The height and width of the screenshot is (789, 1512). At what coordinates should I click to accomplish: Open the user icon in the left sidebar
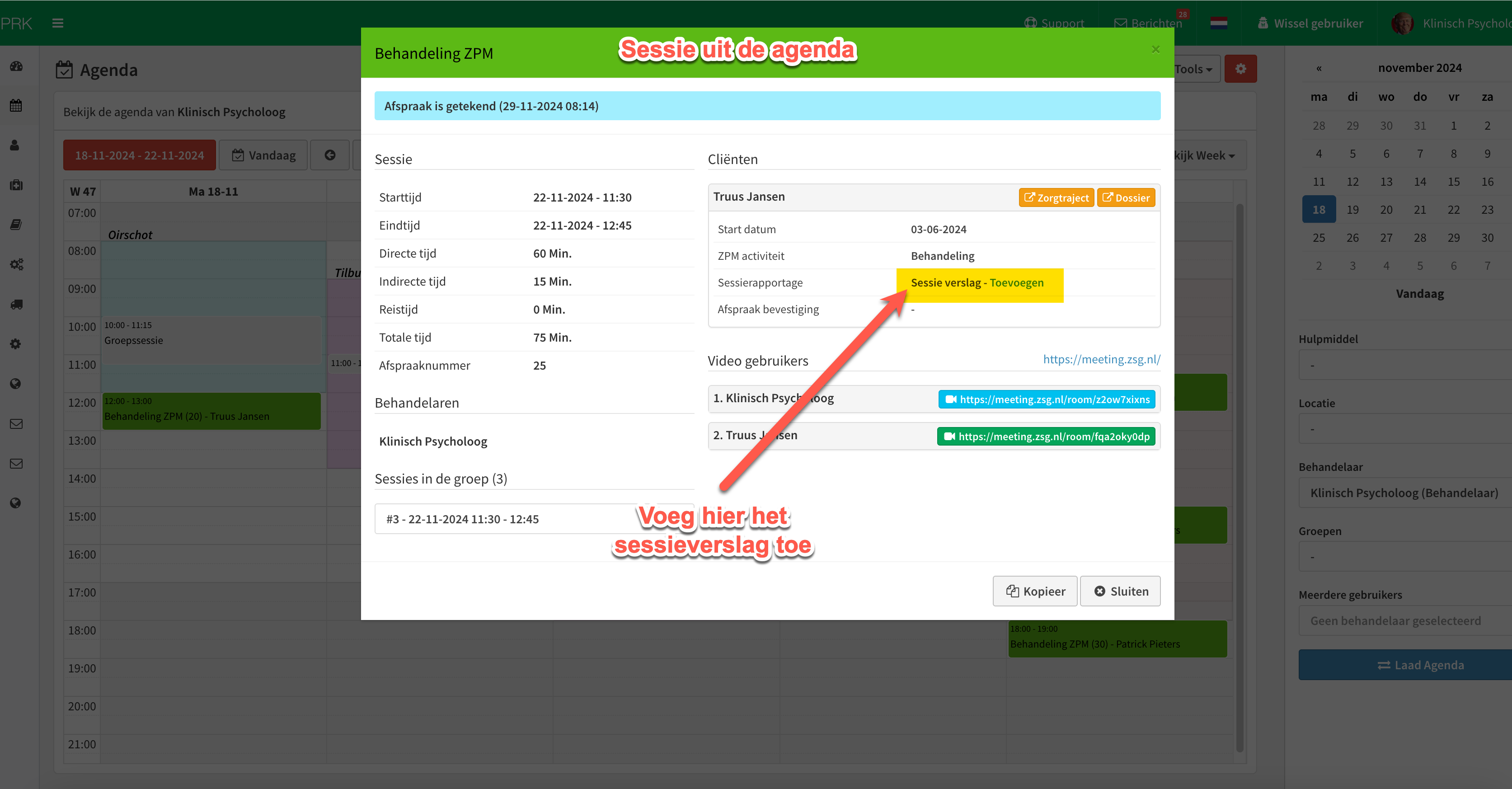pyautogui.click(x=15, y=145)
